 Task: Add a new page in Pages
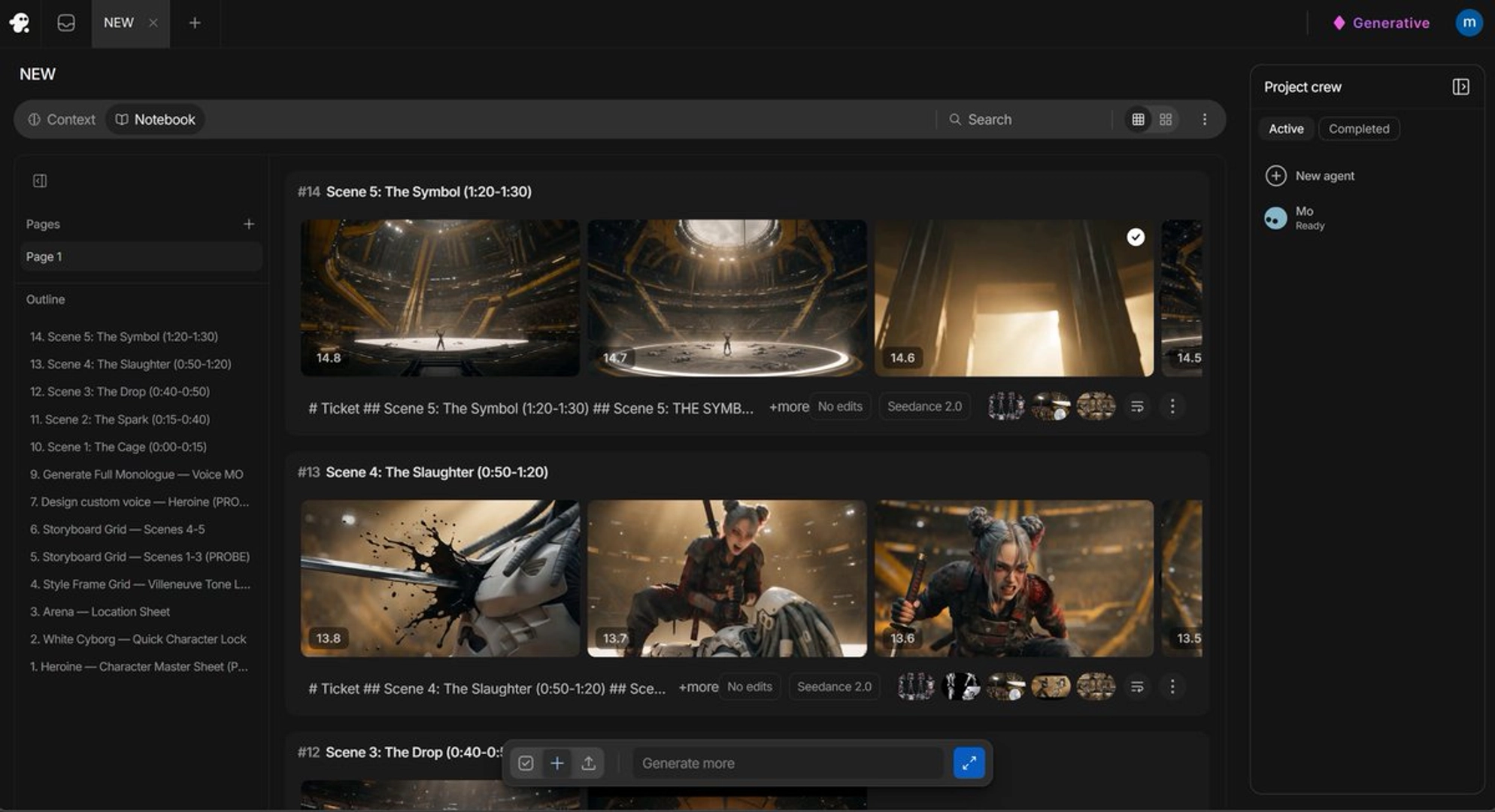click(x=249, y=224)
